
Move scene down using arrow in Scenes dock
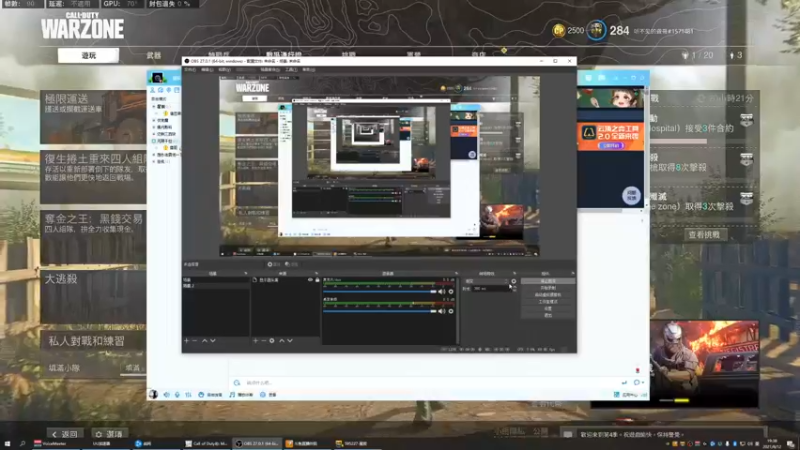[213, 340]
